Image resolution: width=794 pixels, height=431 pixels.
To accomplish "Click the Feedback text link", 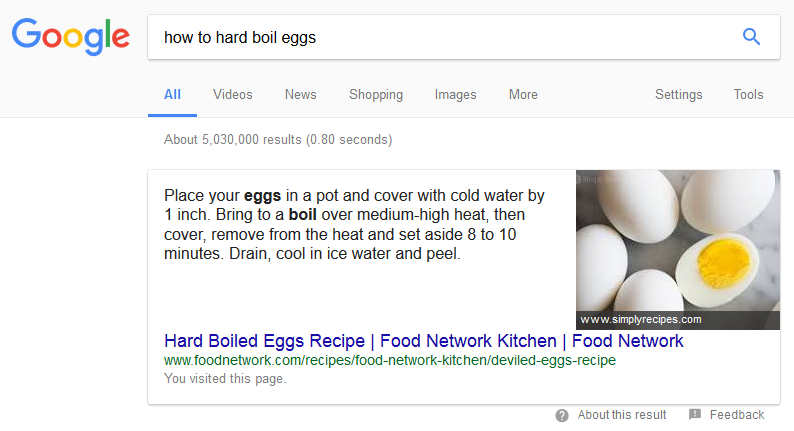I will coord(737,415).
